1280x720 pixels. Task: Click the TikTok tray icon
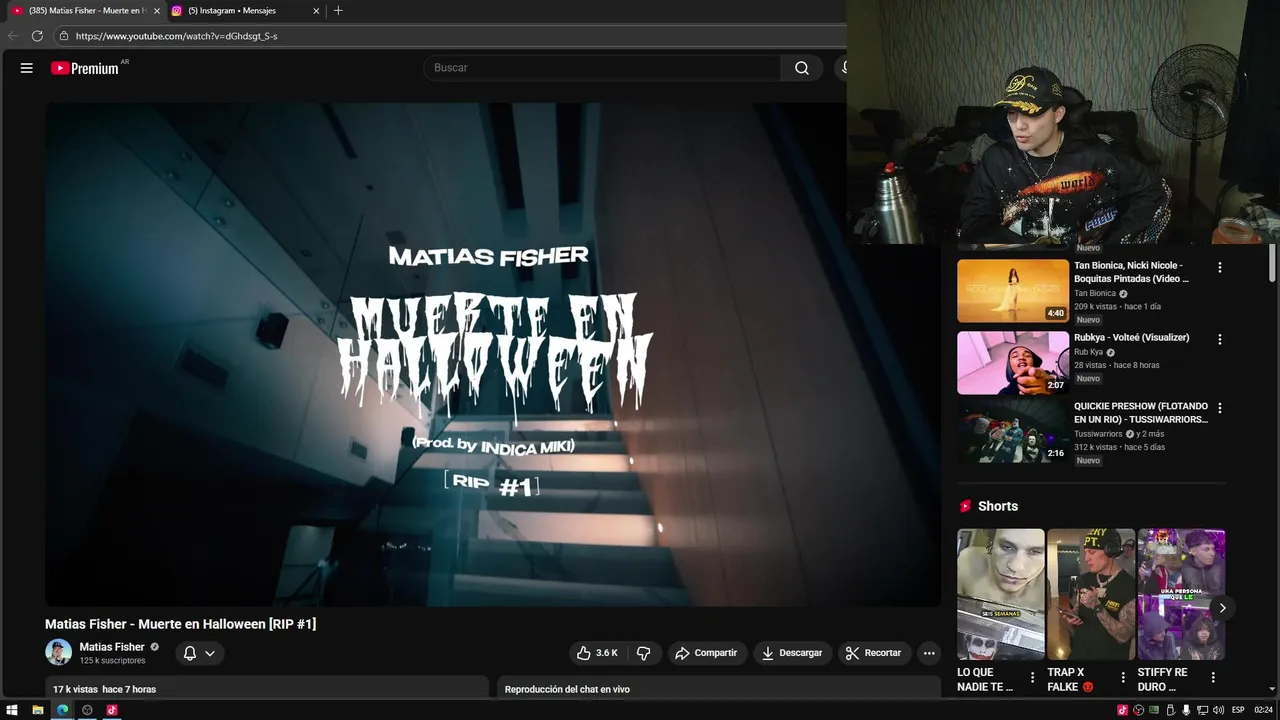1123,710
